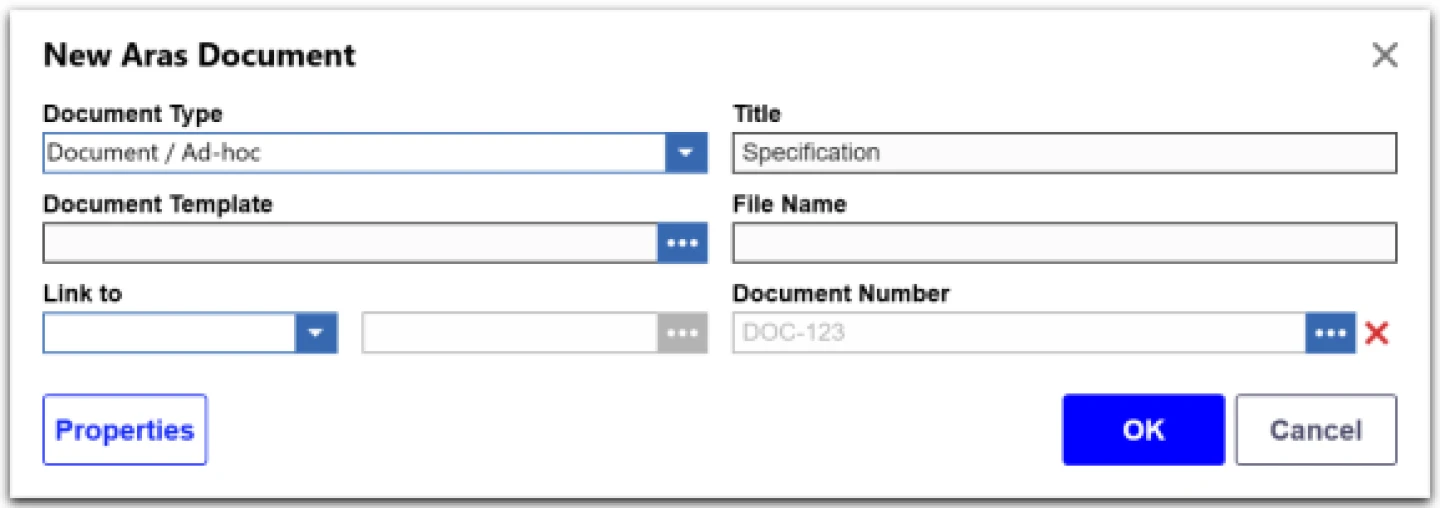Click the New Aras Document heading
1440x508 pixels.
click(x=199, y=55)
